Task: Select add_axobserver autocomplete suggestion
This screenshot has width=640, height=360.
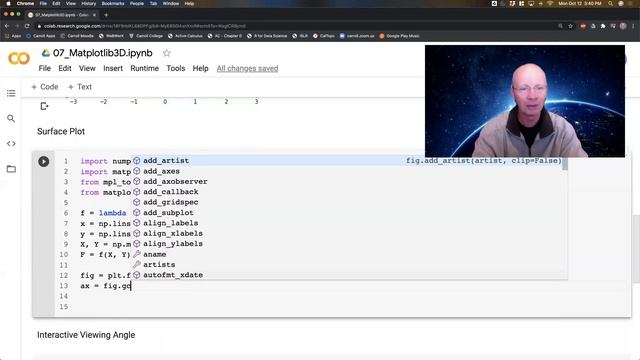Action: coord(349,182)
